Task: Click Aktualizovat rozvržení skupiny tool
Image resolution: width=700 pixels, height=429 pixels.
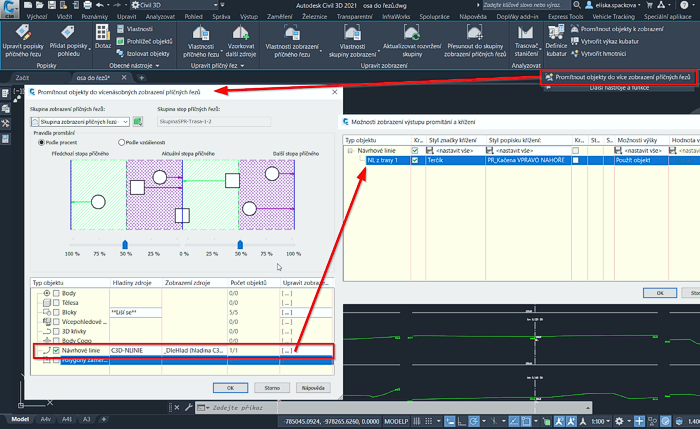Action: (x=412, y=41)
